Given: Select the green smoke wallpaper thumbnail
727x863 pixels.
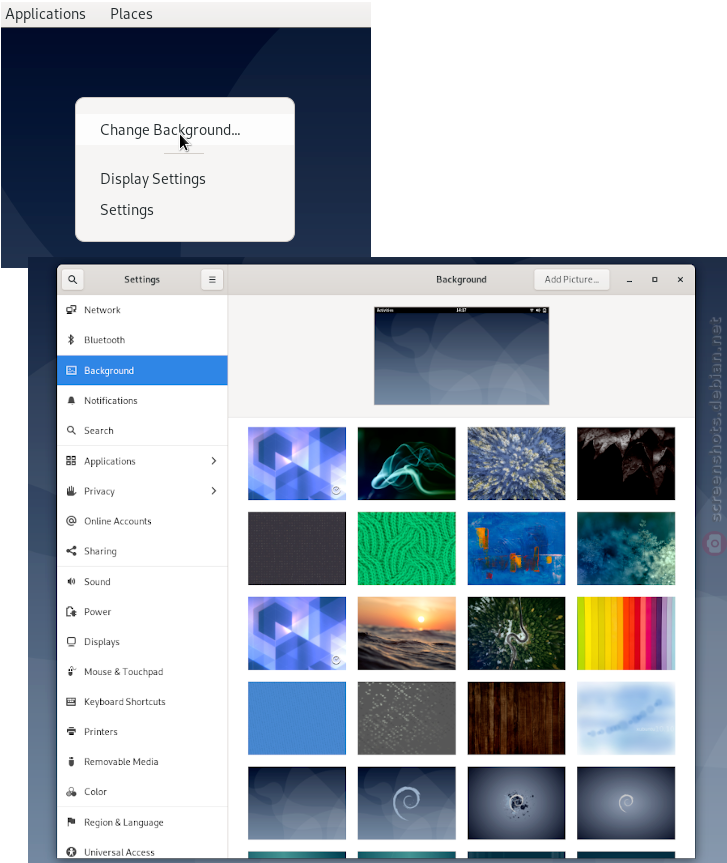Looking at the screenshot, I should [407, 463].
